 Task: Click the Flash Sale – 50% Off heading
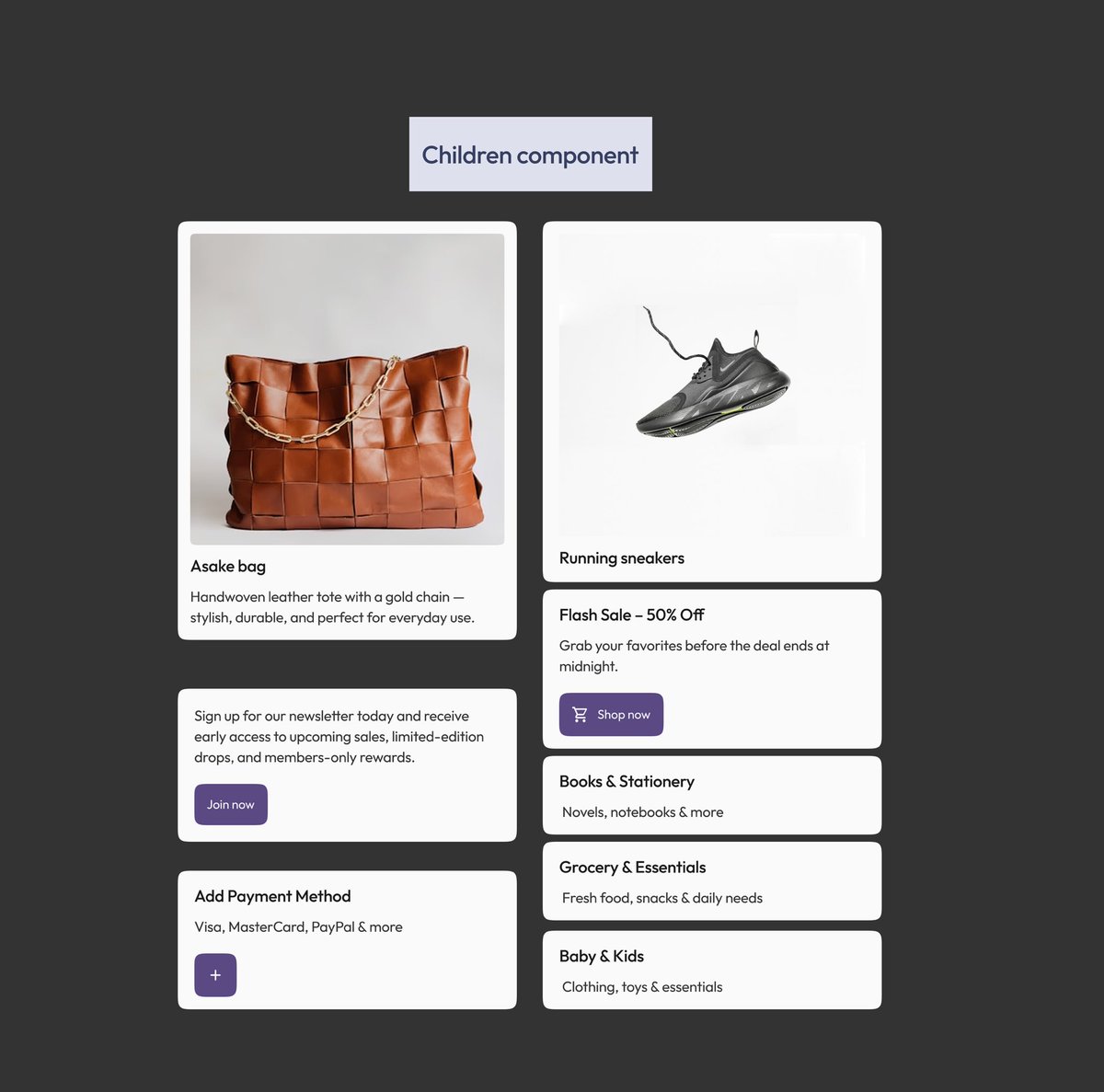(x=632, y=615)
